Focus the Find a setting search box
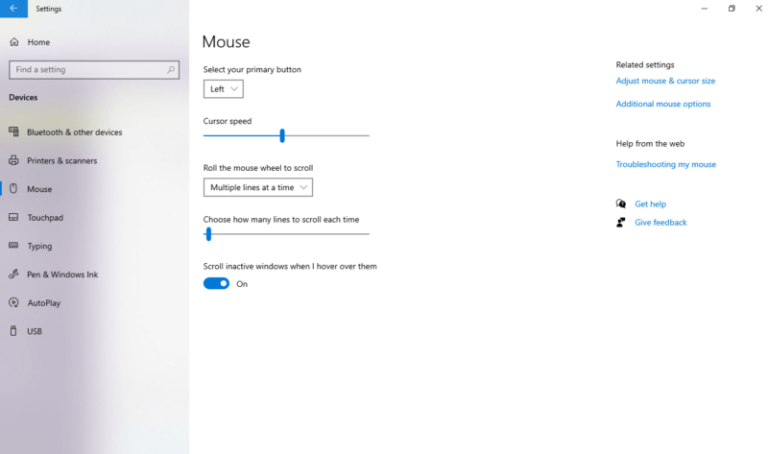768x454 pixels. tap(94, 70)
